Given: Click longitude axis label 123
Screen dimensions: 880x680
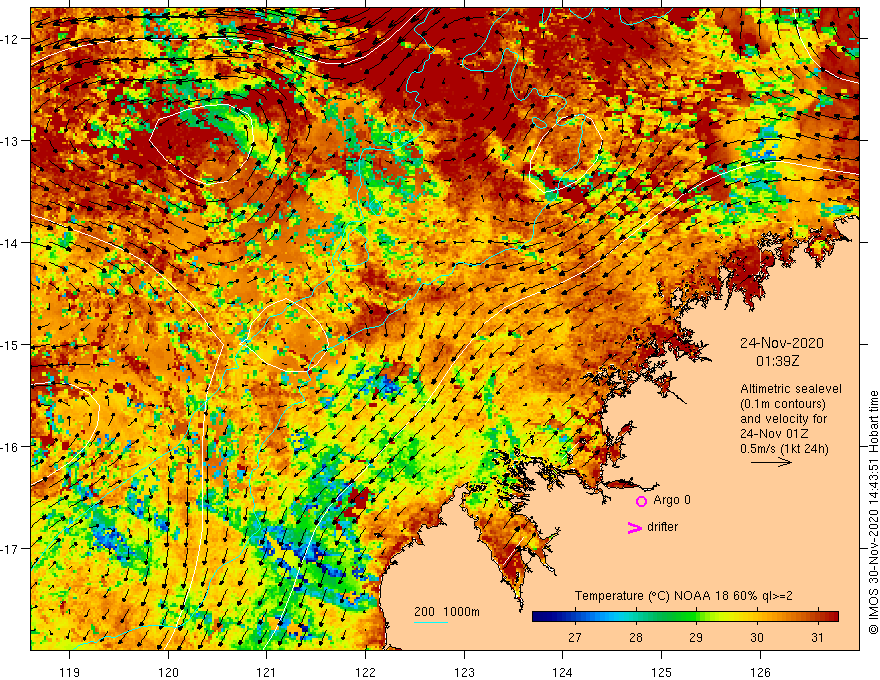Looking at the screenshot, I should 464,672.
